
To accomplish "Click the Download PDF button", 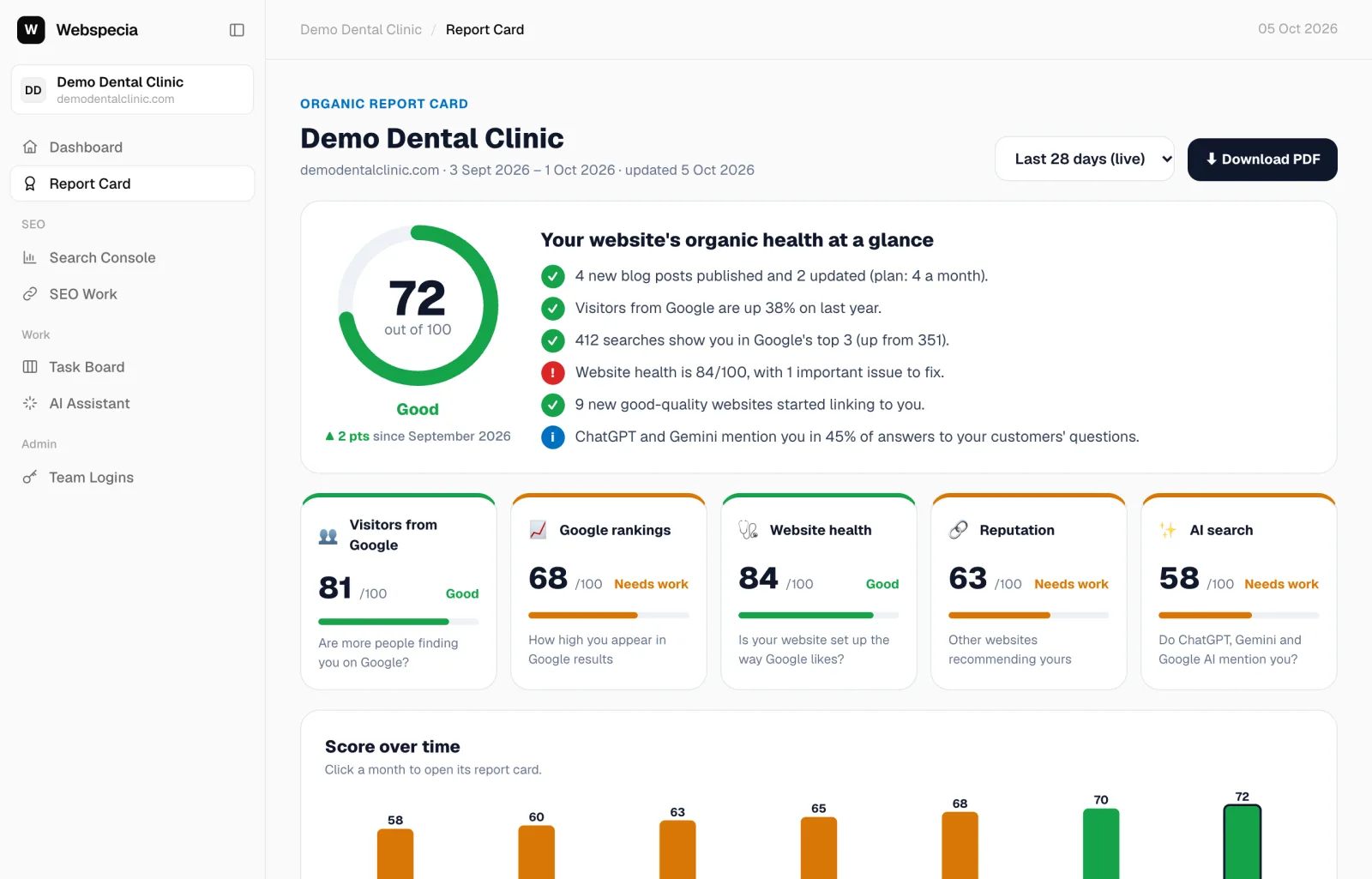I will click(1262, 160).
